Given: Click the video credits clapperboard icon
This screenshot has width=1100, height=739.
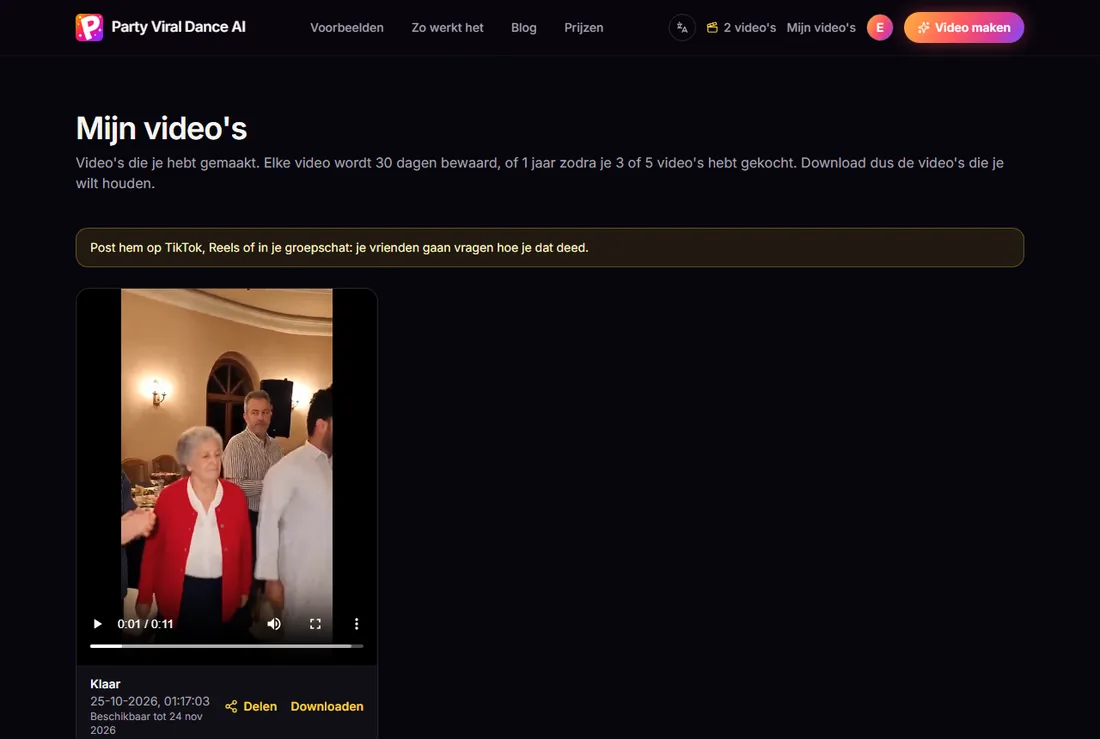Looking at the screenshot, I should point(712,27).
